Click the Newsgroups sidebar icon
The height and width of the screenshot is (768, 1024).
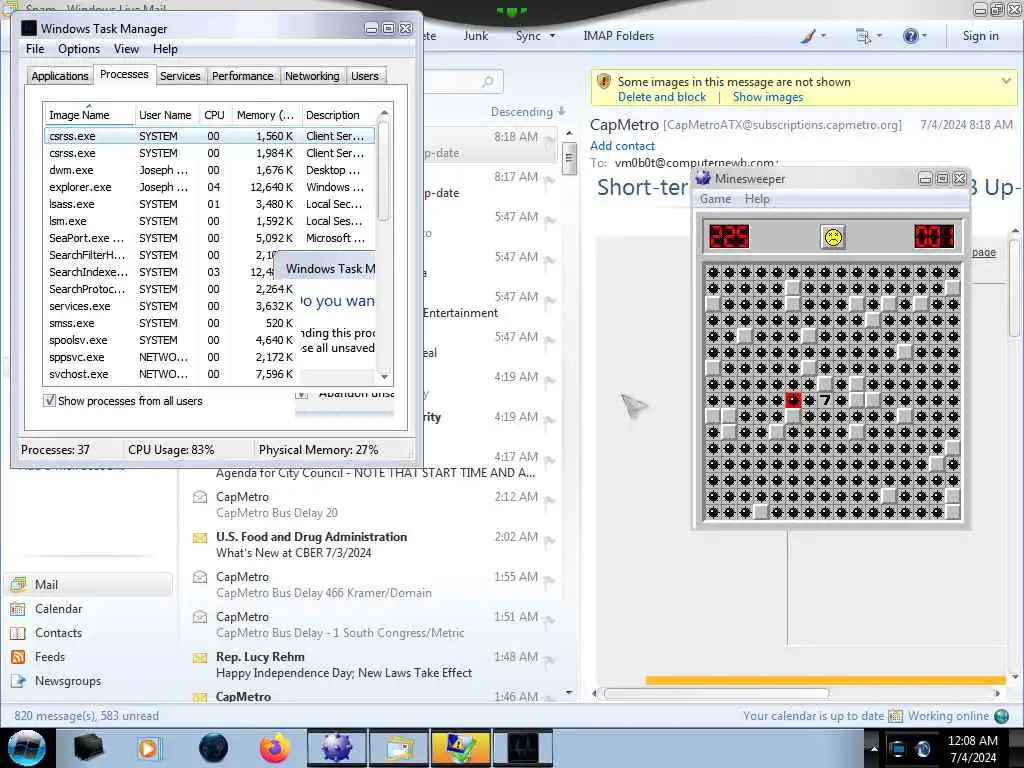point(18,681)
